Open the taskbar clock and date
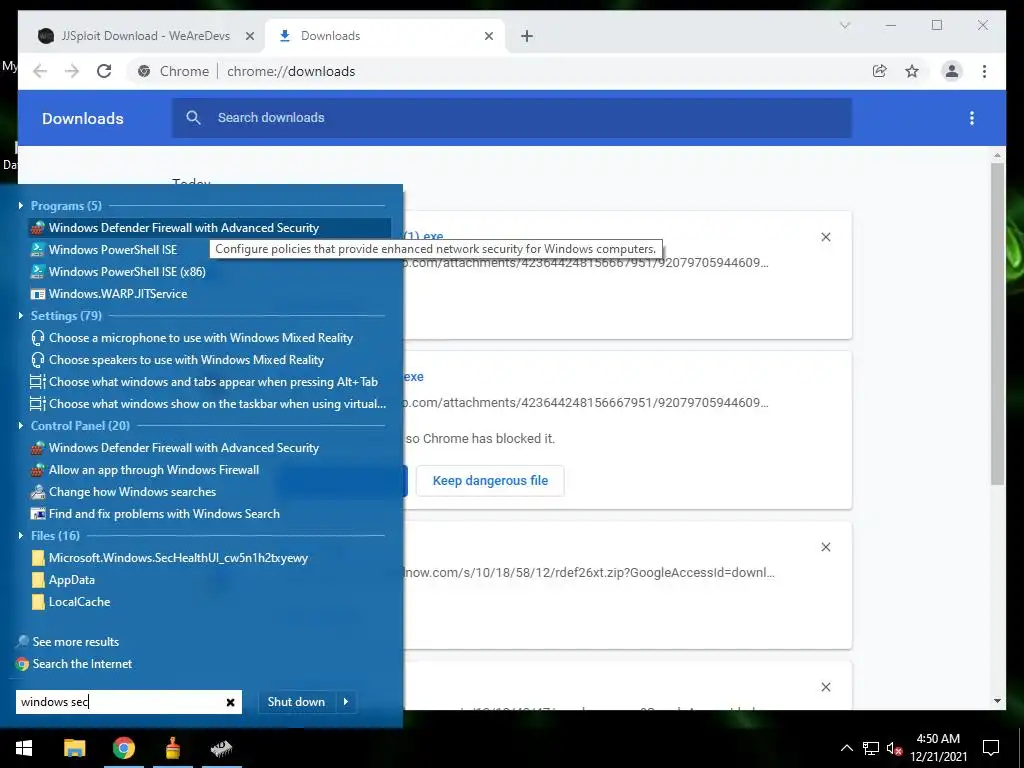This screenshot has width=1024, height=768. [x=938, y=748]
